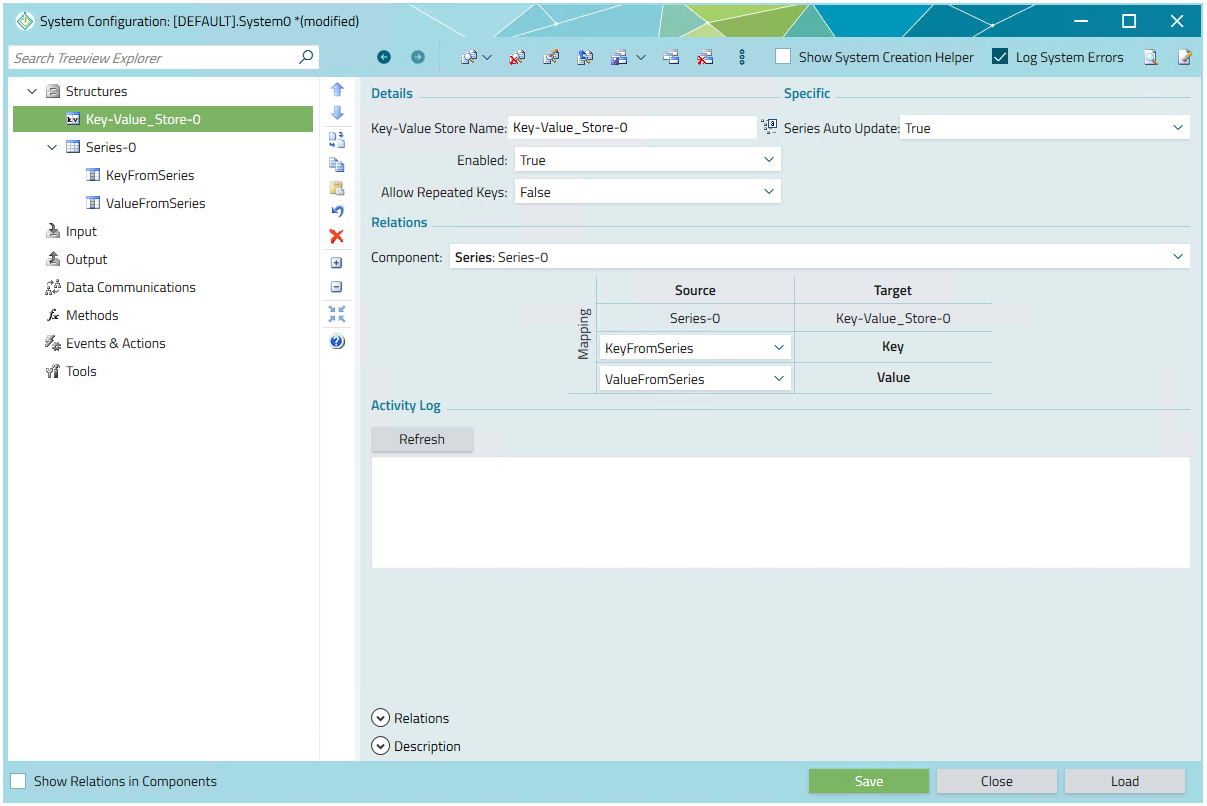This screenshot has height=806, width=1207.
Task: Click the blue undo arrow icon
Action: [x=337, y=211]
